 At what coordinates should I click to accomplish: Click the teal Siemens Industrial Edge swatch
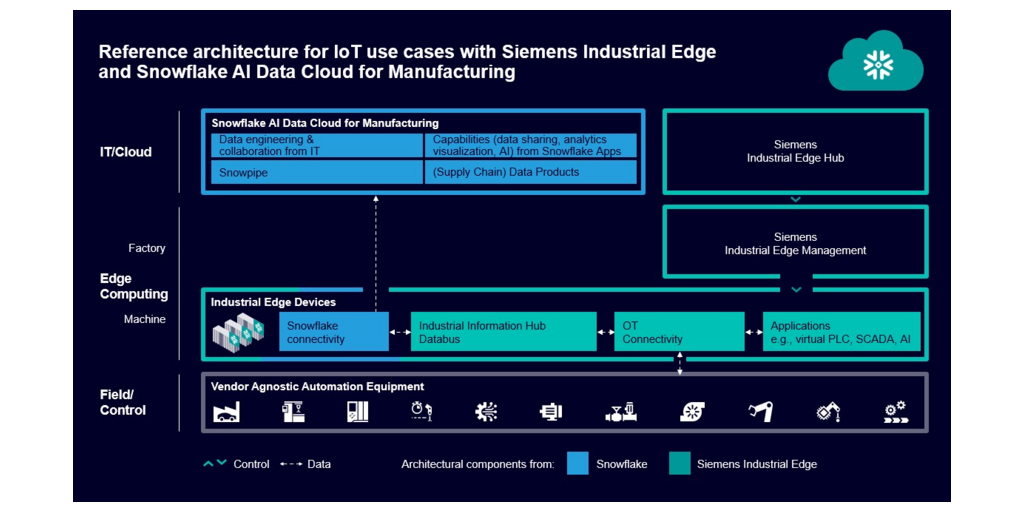(679, 464)
